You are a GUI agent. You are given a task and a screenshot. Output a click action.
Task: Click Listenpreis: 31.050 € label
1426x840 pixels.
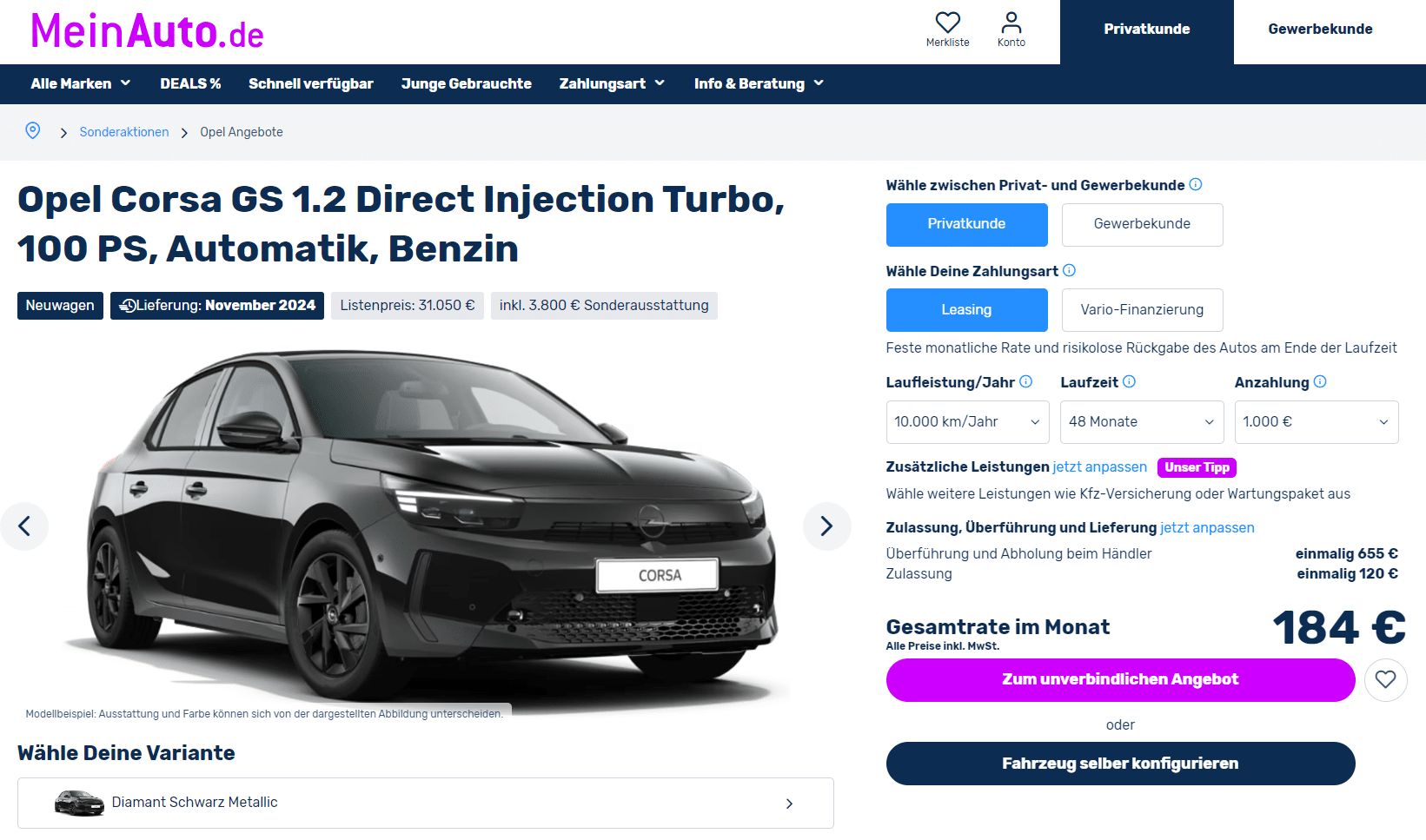pyautogui.click(x=408, y=306)
